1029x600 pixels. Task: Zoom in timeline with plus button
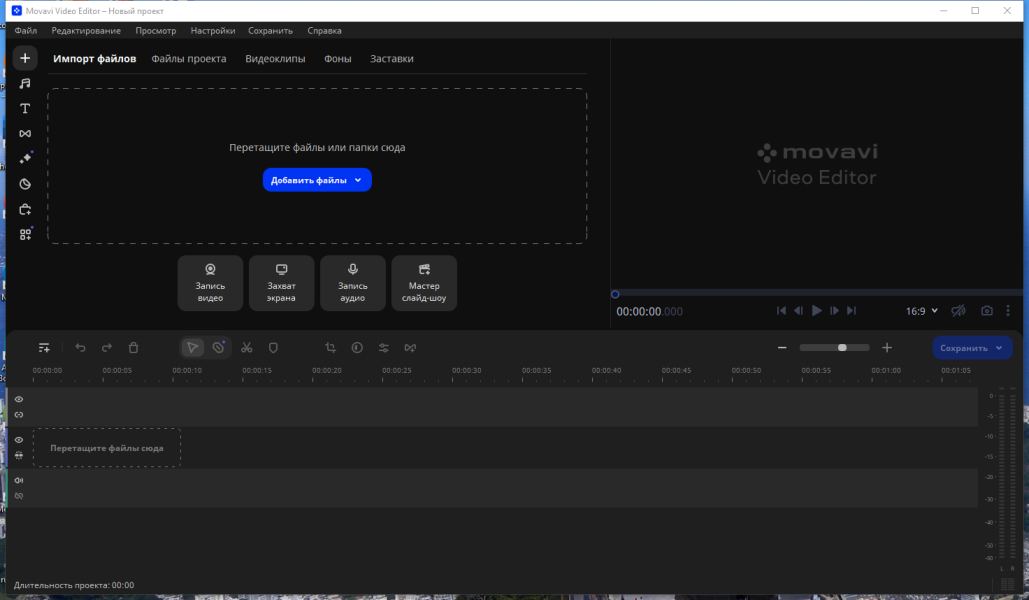click(887, 348)
